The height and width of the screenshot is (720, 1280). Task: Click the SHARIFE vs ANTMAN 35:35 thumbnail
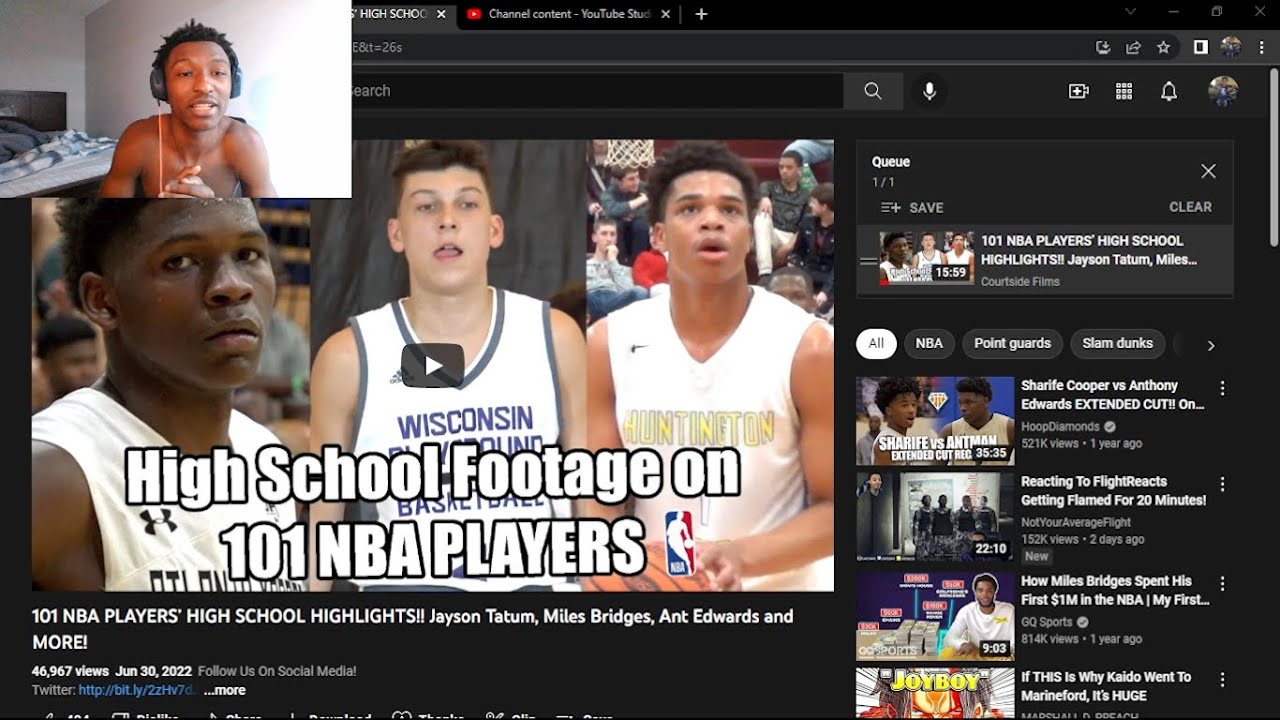pyautogui.click(x=935, y=421)
